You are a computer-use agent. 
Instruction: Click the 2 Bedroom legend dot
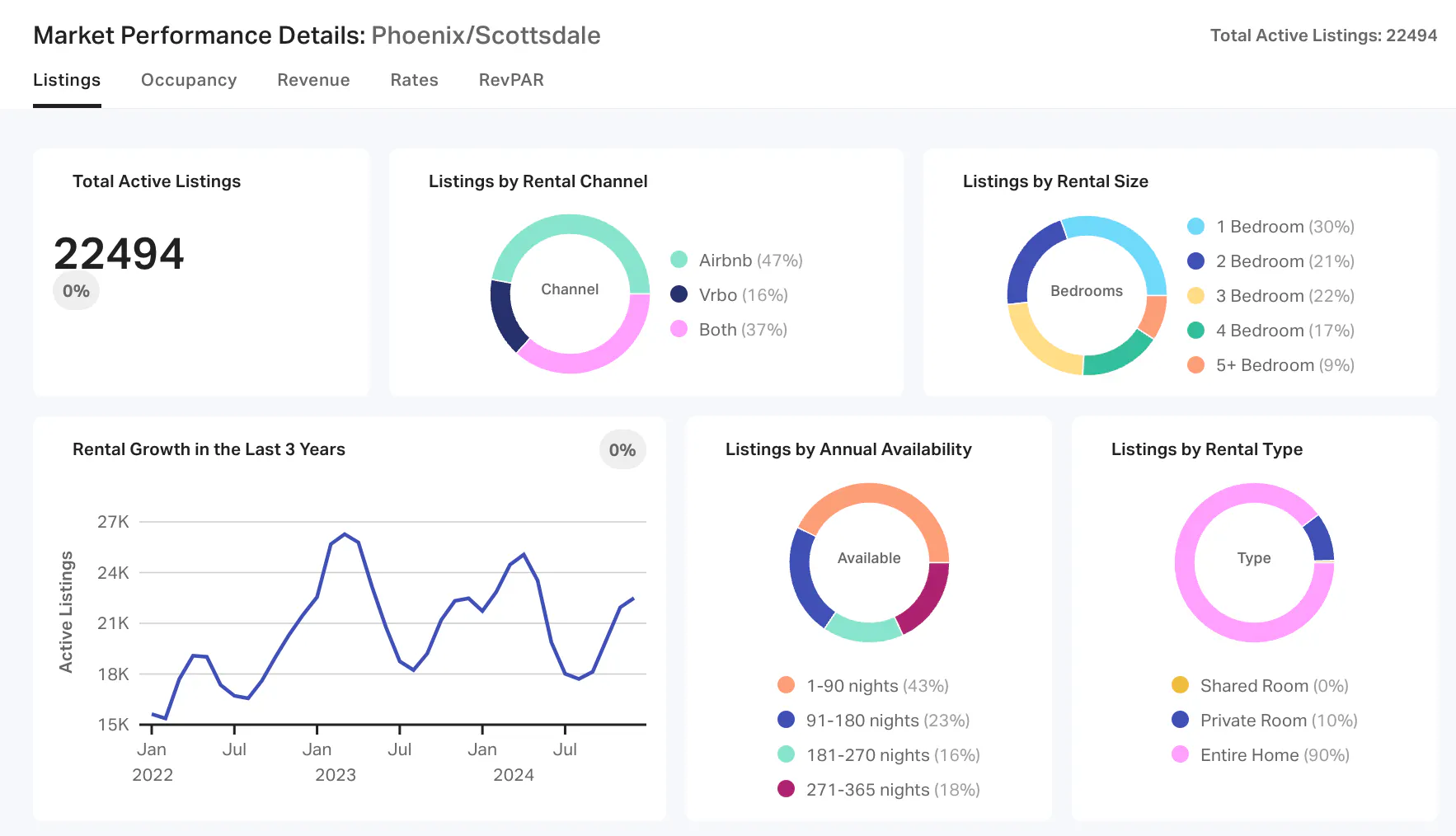(x=1196, y=261)
